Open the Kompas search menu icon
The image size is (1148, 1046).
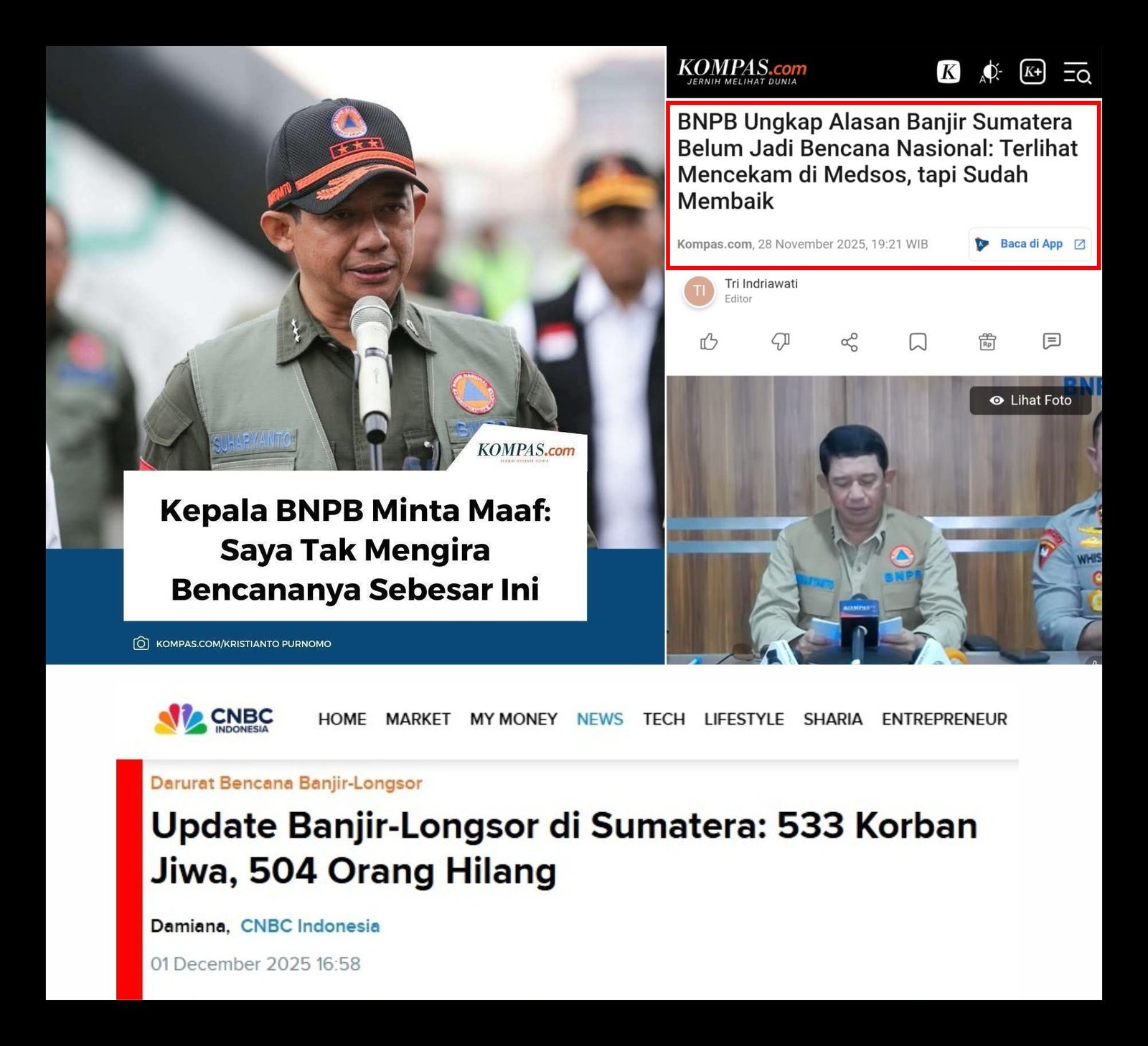pos(1076,72)
